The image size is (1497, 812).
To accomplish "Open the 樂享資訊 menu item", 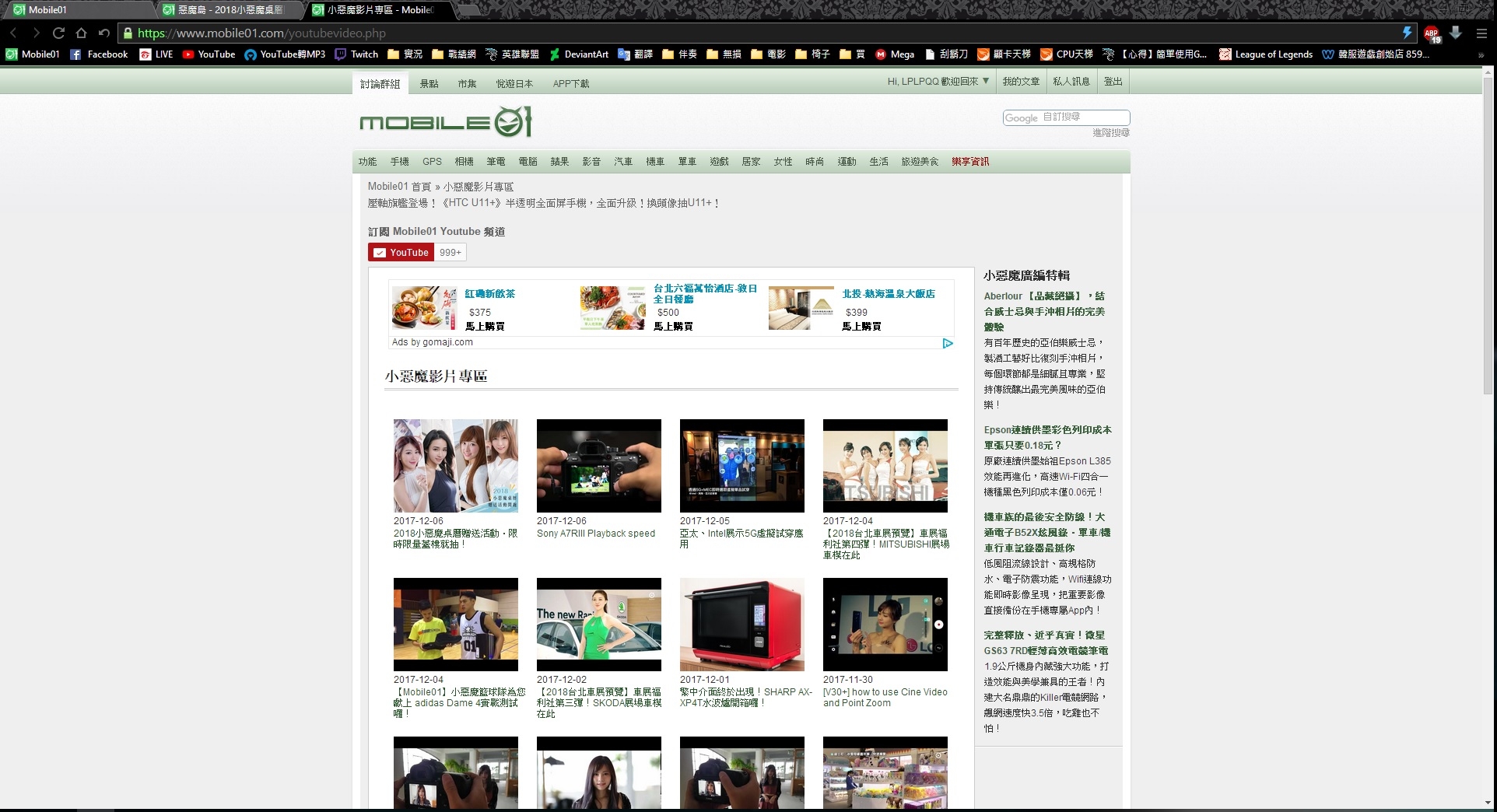I will (x=970, y=162).
